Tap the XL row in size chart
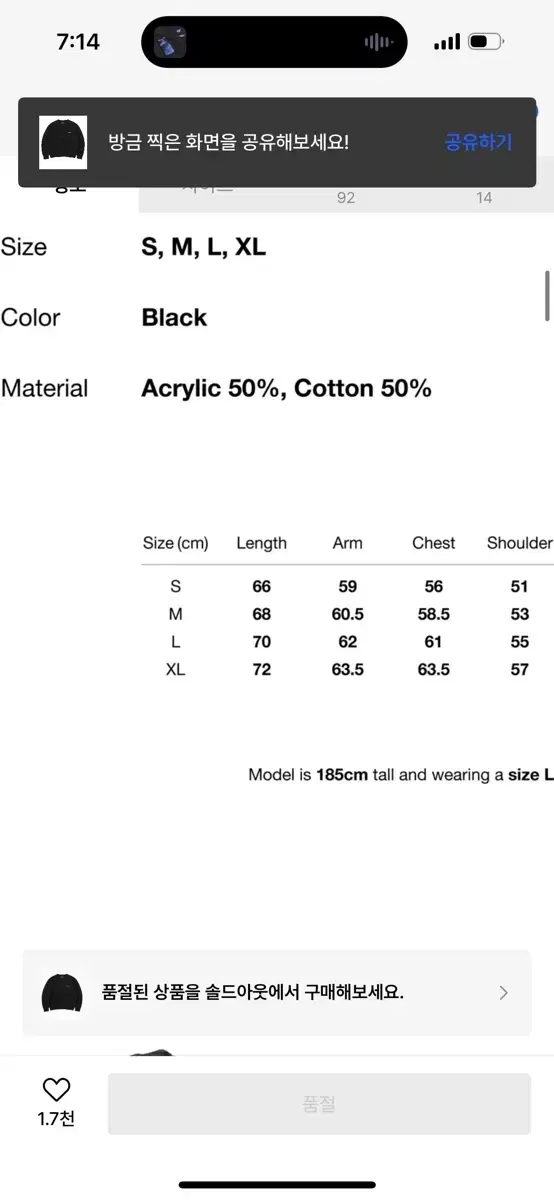 (347, 669)
